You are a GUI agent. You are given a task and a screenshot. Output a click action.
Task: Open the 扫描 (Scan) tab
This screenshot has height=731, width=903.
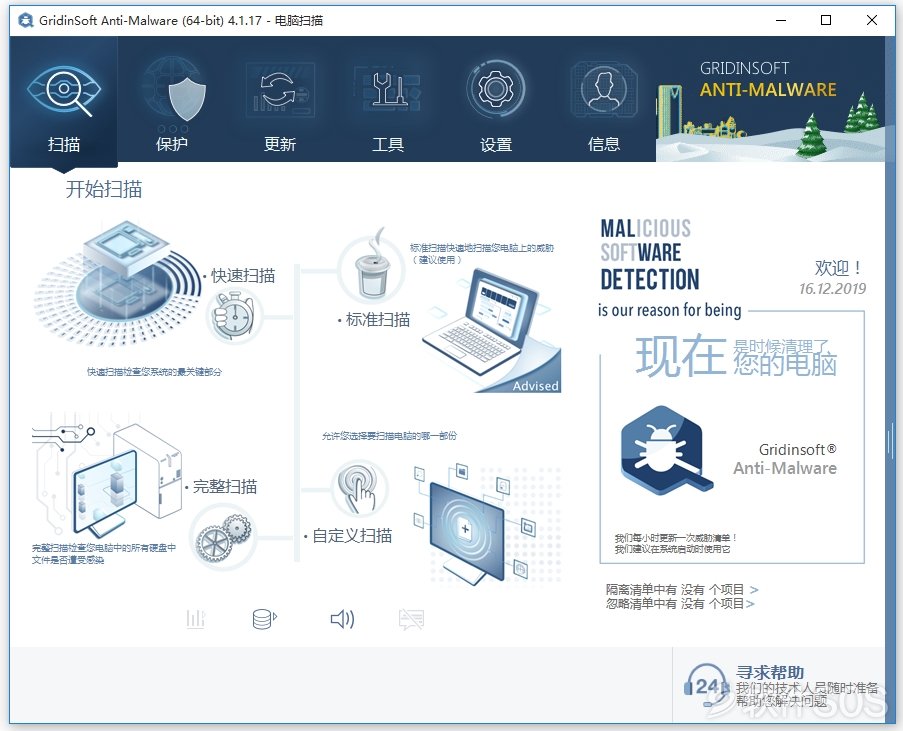63,101
